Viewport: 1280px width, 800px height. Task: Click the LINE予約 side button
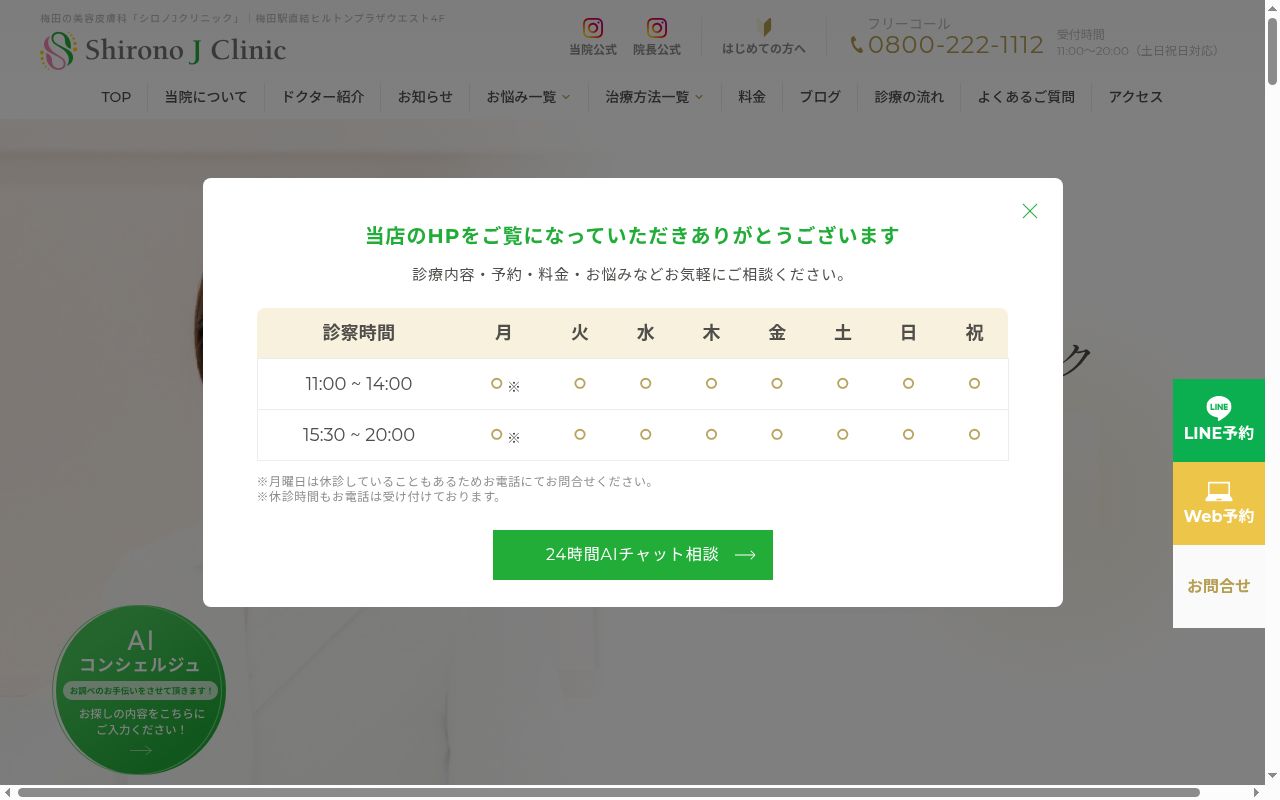point(1219,420)
